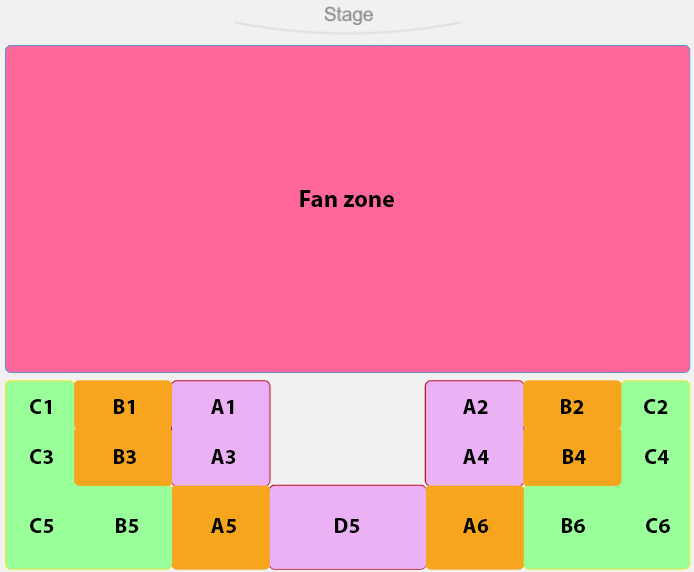Viewport: 694px width, 572px height.
Task: Pick green section C4
Action: (x=656, y=457)
